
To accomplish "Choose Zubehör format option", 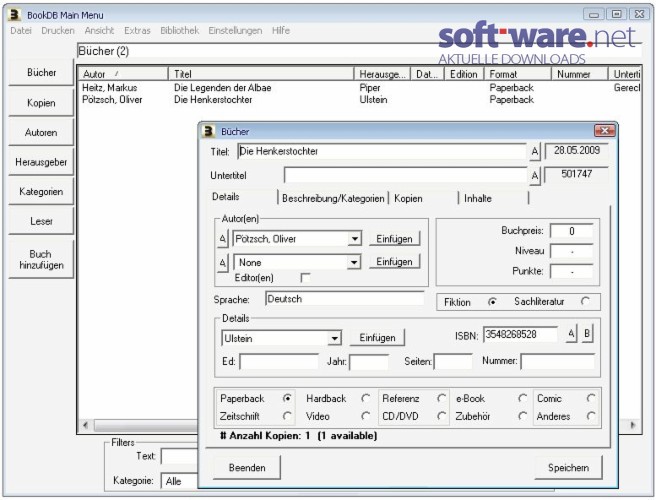I will pos(522,416).
